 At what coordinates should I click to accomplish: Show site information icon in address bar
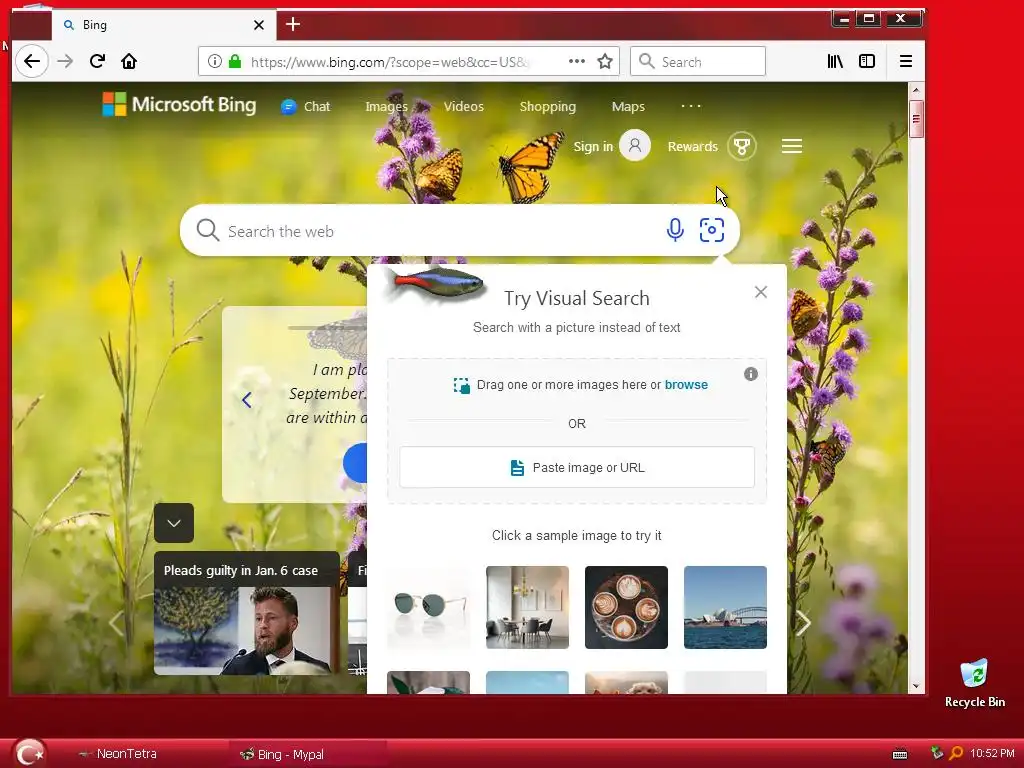click(x=214, y=61)
